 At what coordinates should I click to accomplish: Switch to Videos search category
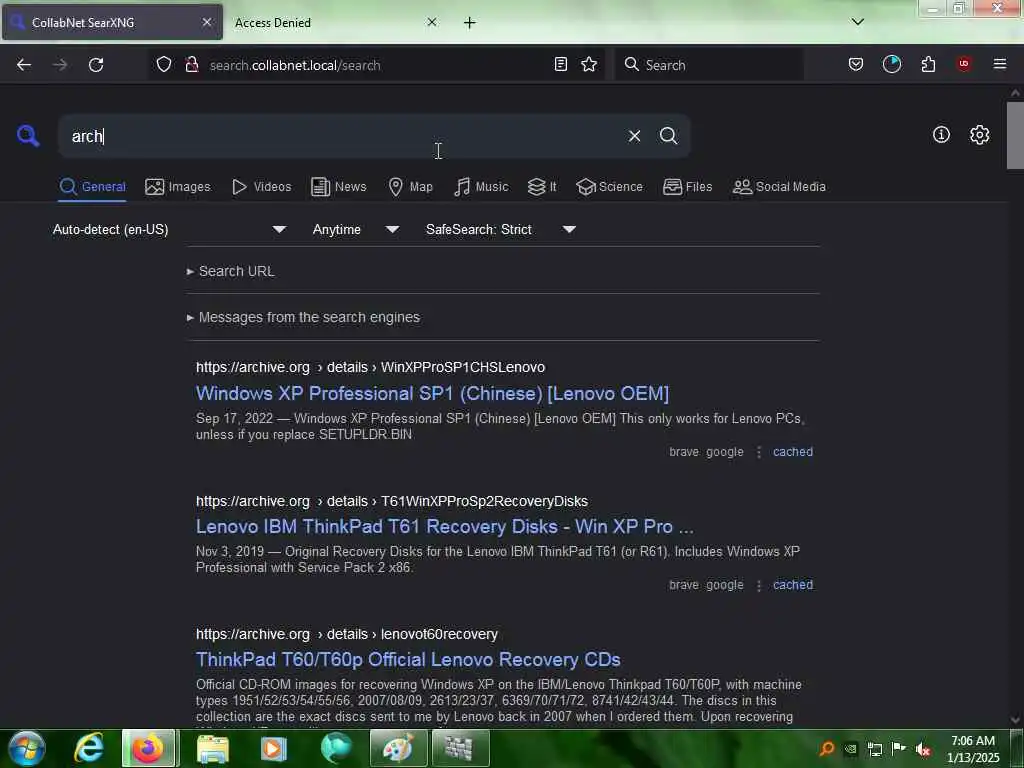[x=261, y=187]
